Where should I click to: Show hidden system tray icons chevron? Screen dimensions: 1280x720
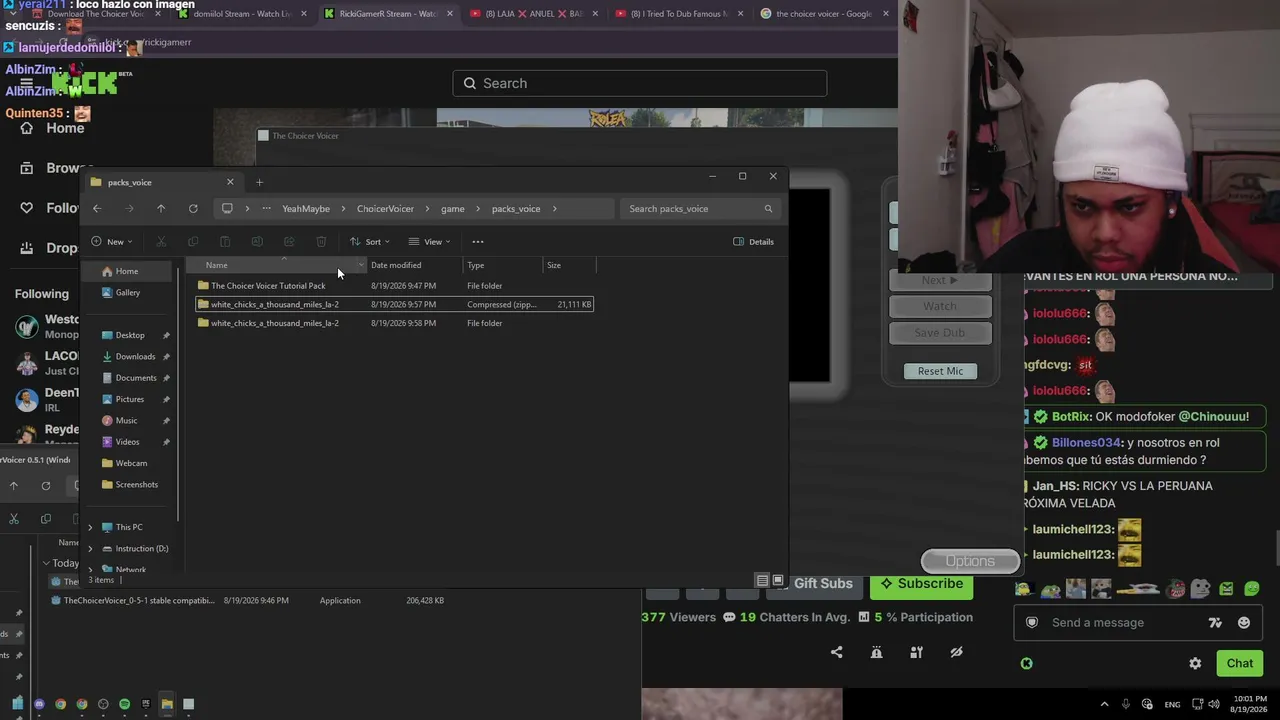(1104, 704)
